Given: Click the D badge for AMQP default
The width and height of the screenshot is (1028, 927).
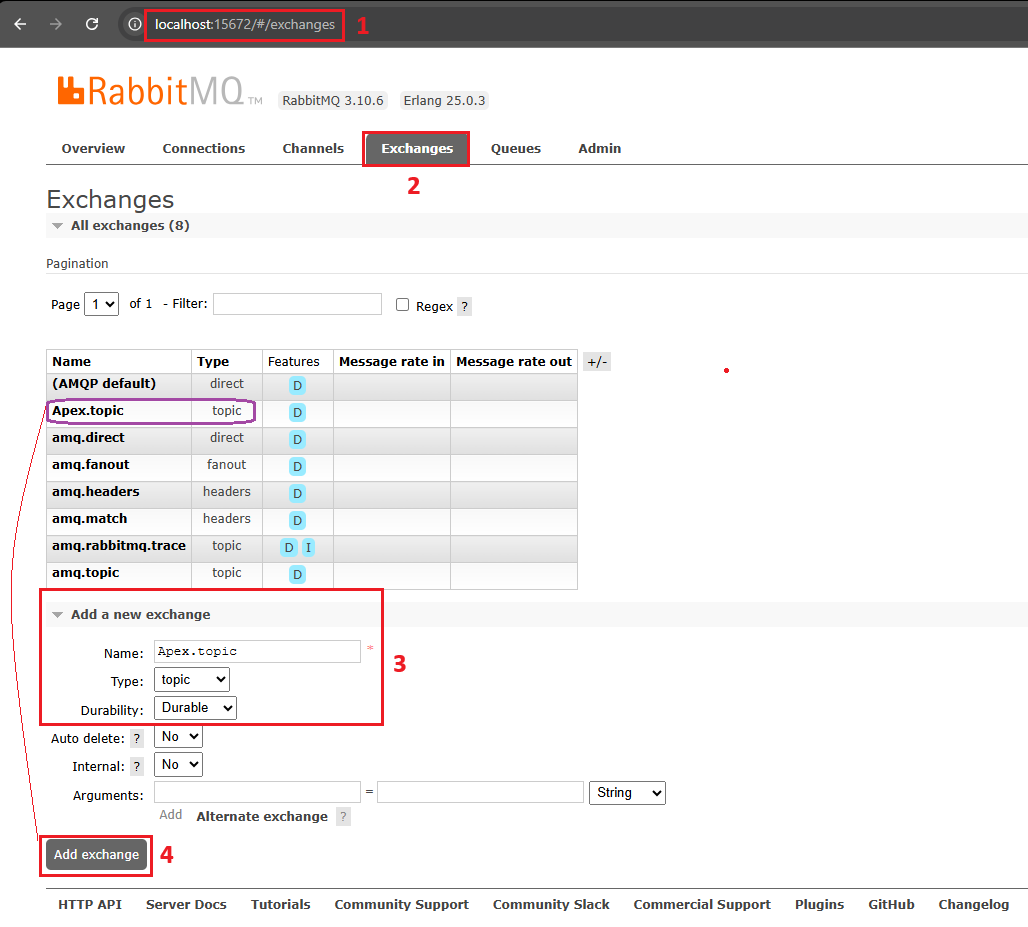Looking at the screenshot, I should point(297,385).
